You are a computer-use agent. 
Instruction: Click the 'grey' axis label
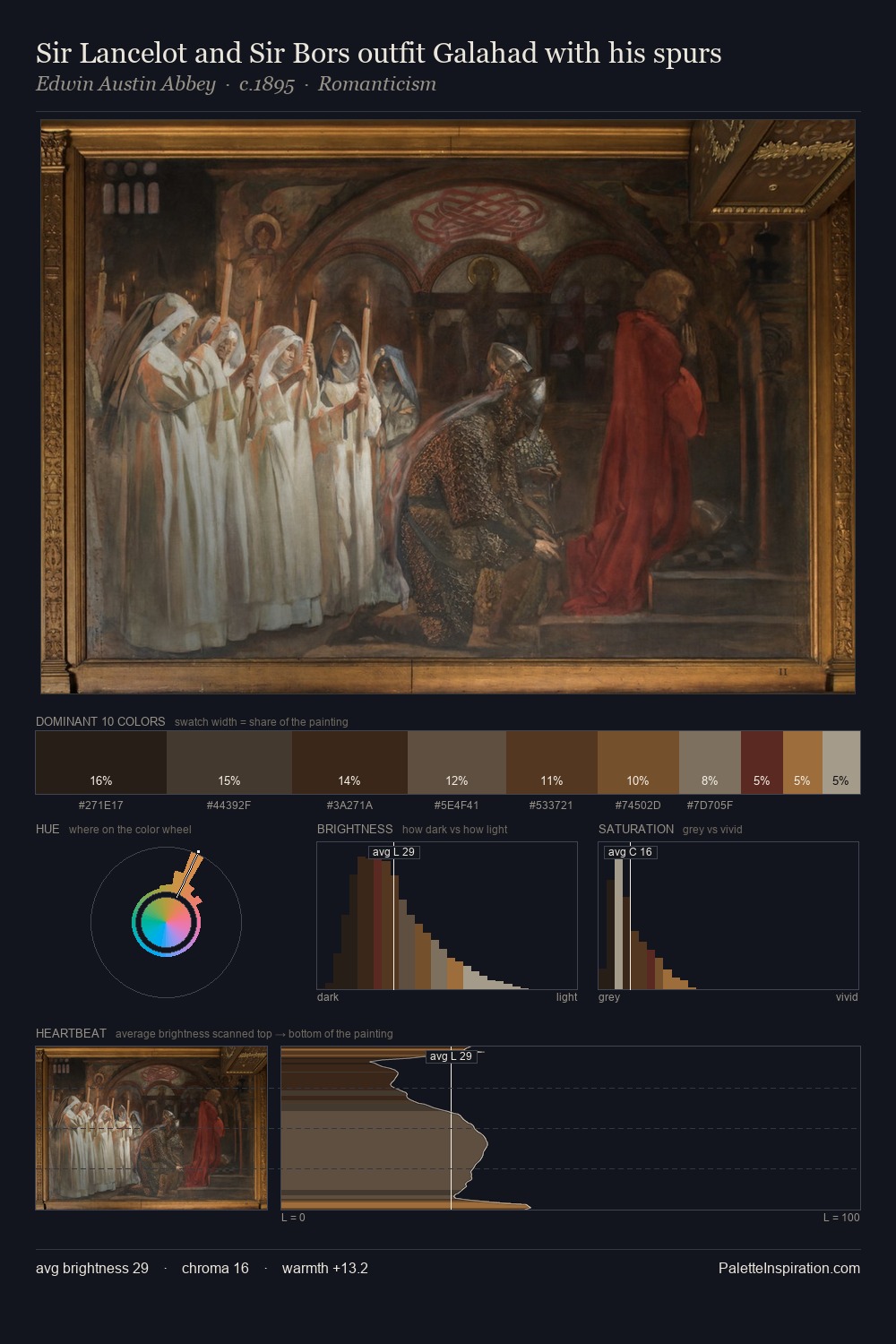coord(609,996)
